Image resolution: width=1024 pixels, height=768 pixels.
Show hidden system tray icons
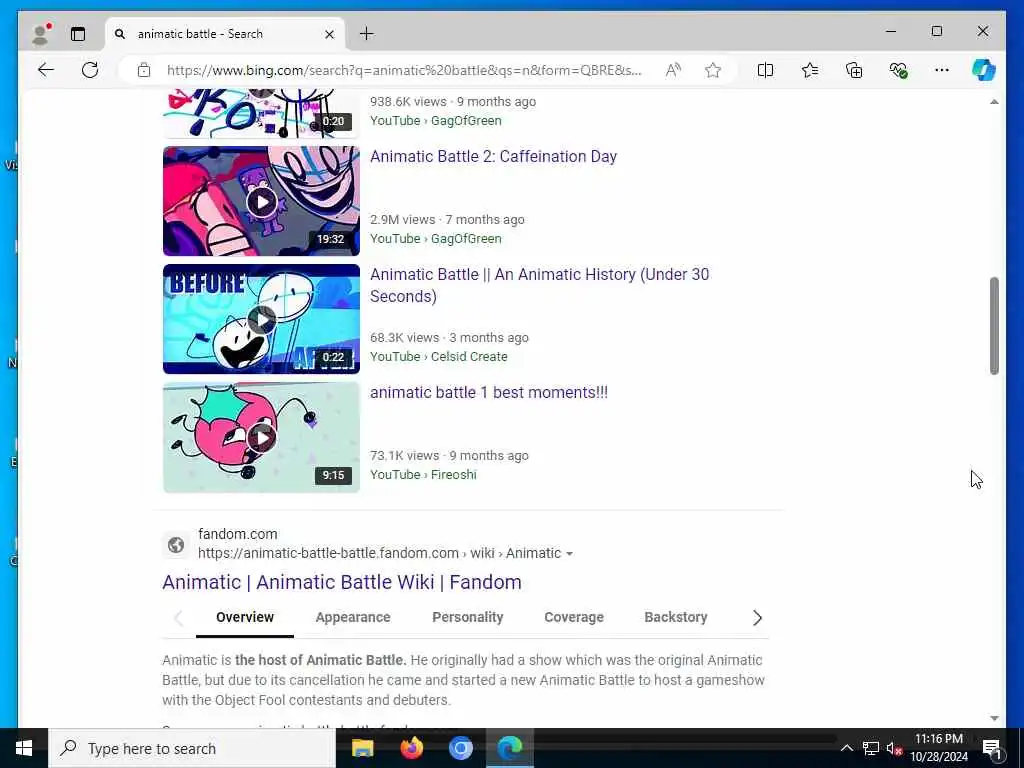click(x=846, y=748)
